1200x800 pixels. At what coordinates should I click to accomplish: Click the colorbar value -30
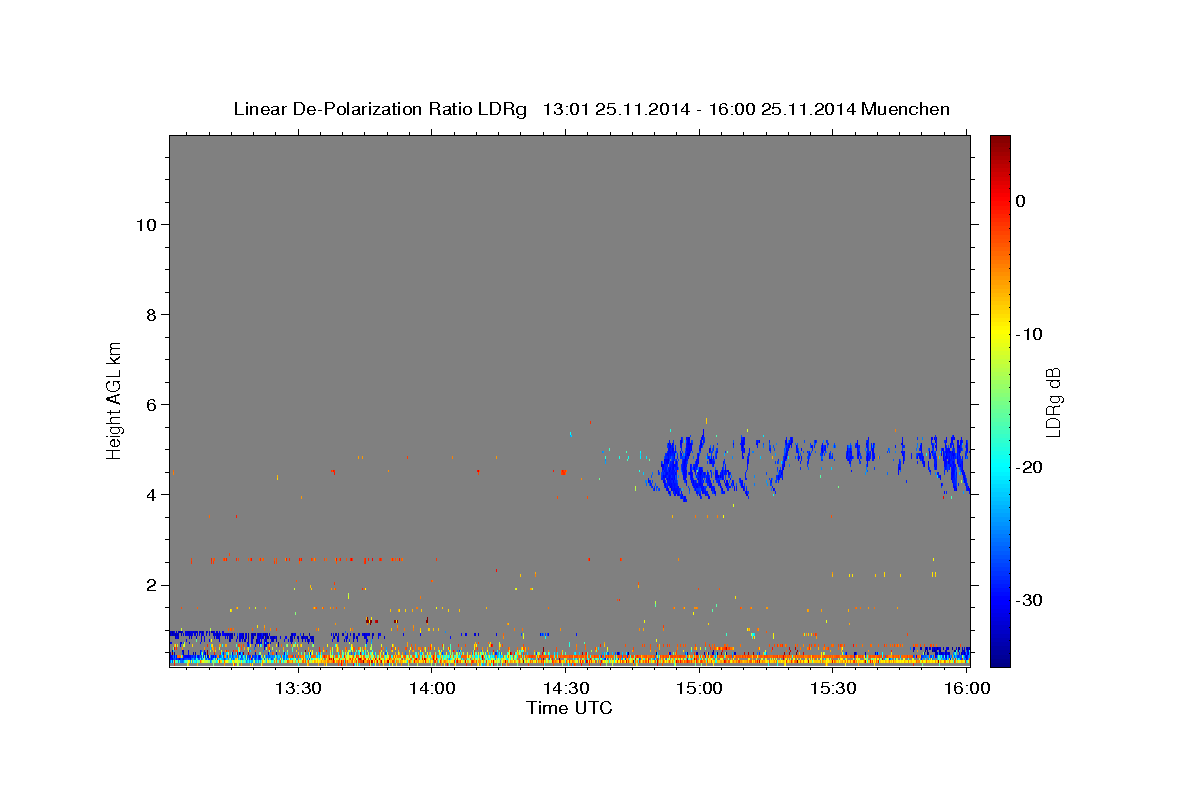point(1030,600)
